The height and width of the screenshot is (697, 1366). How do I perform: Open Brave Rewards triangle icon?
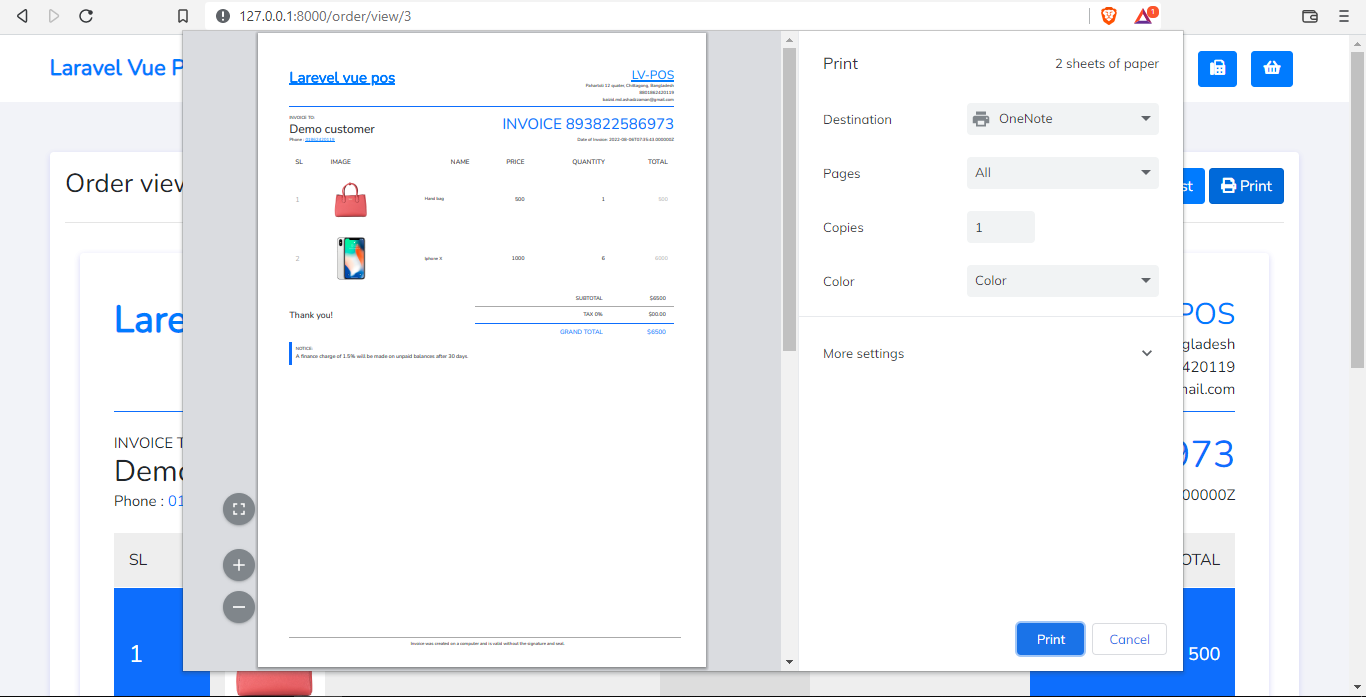[x=1144, y=16]
